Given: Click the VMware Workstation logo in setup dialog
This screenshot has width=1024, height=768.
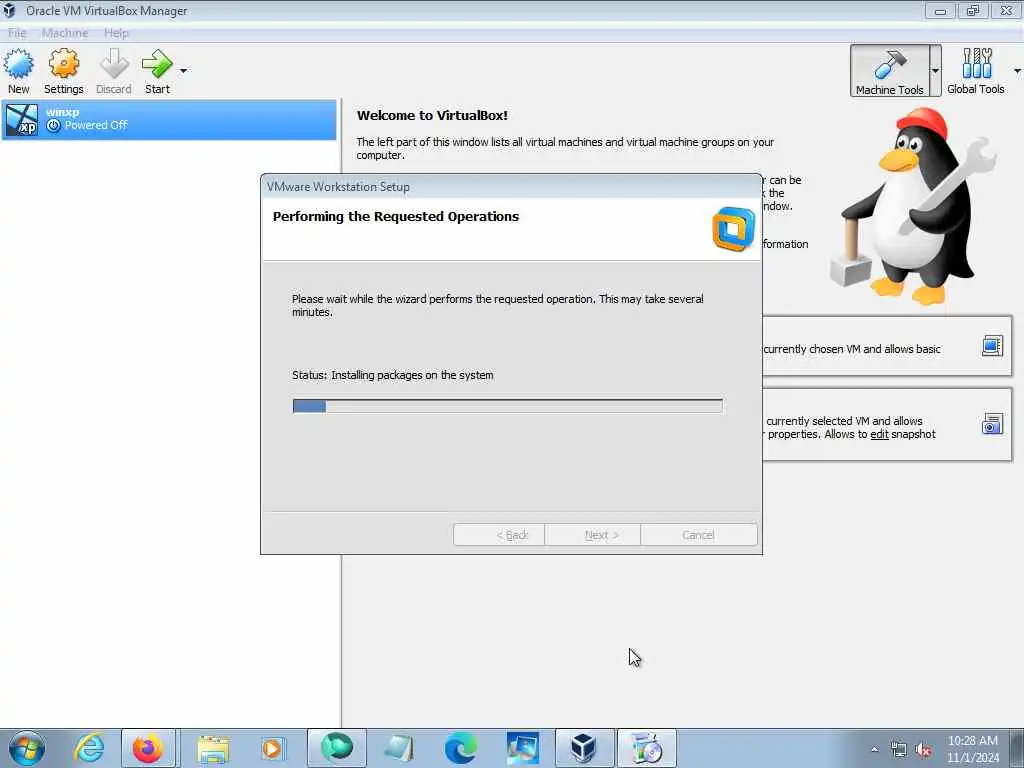Looking at the screenshot, I should 733,229.
